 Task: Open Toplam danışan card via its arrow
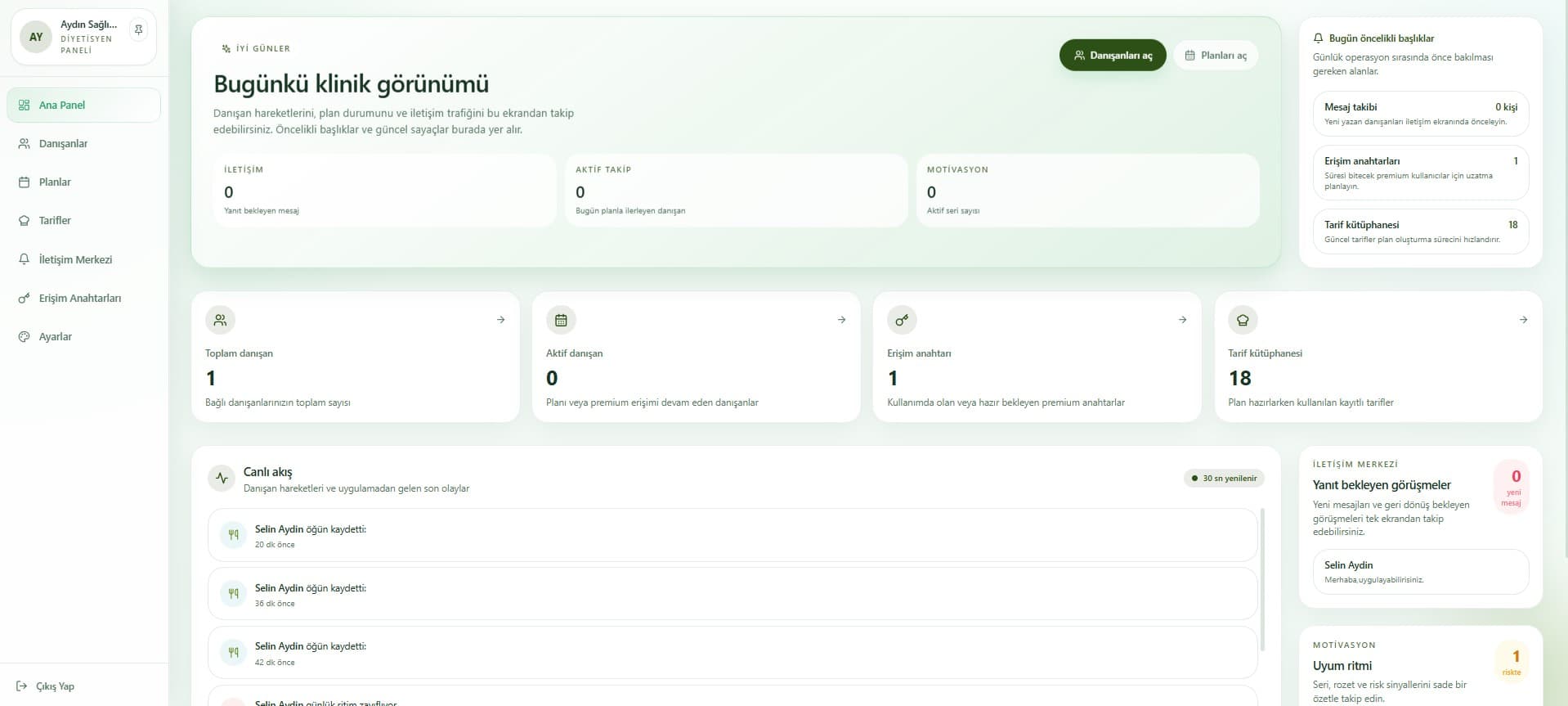point(500,320)
